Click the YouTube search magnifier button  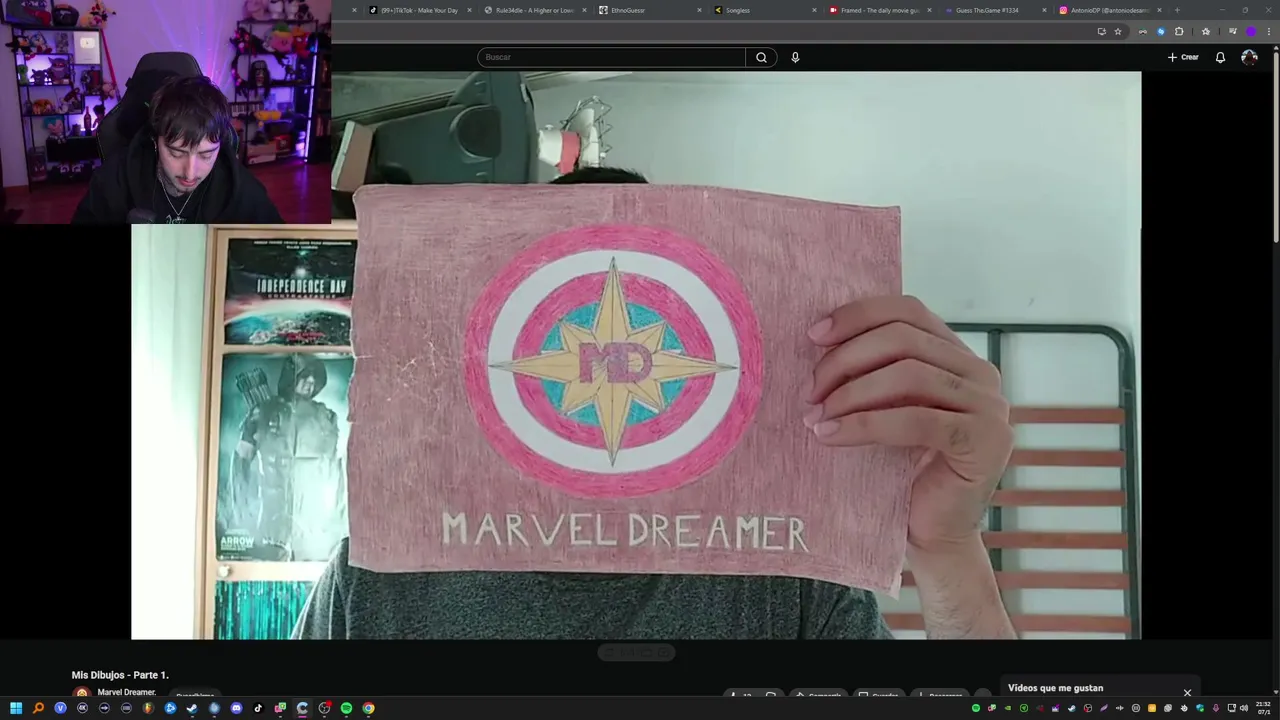761,57
